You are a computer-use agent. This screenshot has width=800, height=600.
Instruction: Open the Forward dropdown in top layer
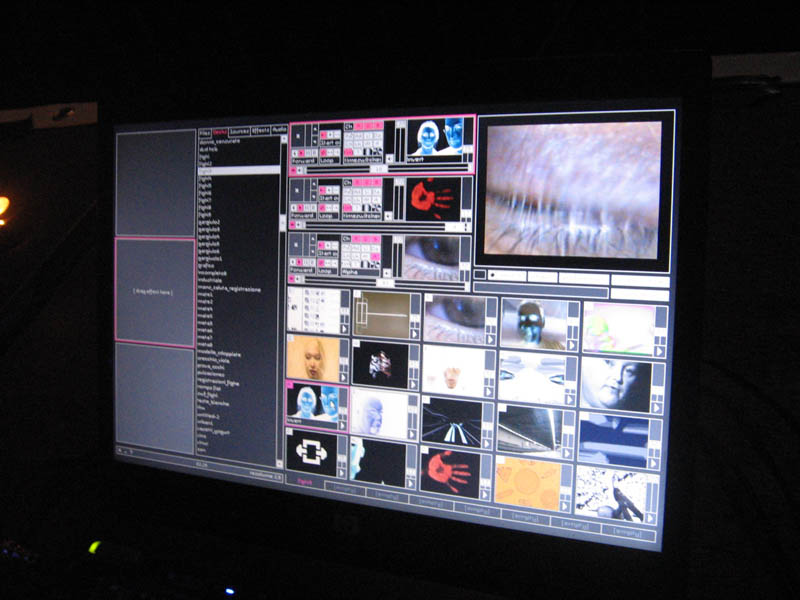[305, 161]
